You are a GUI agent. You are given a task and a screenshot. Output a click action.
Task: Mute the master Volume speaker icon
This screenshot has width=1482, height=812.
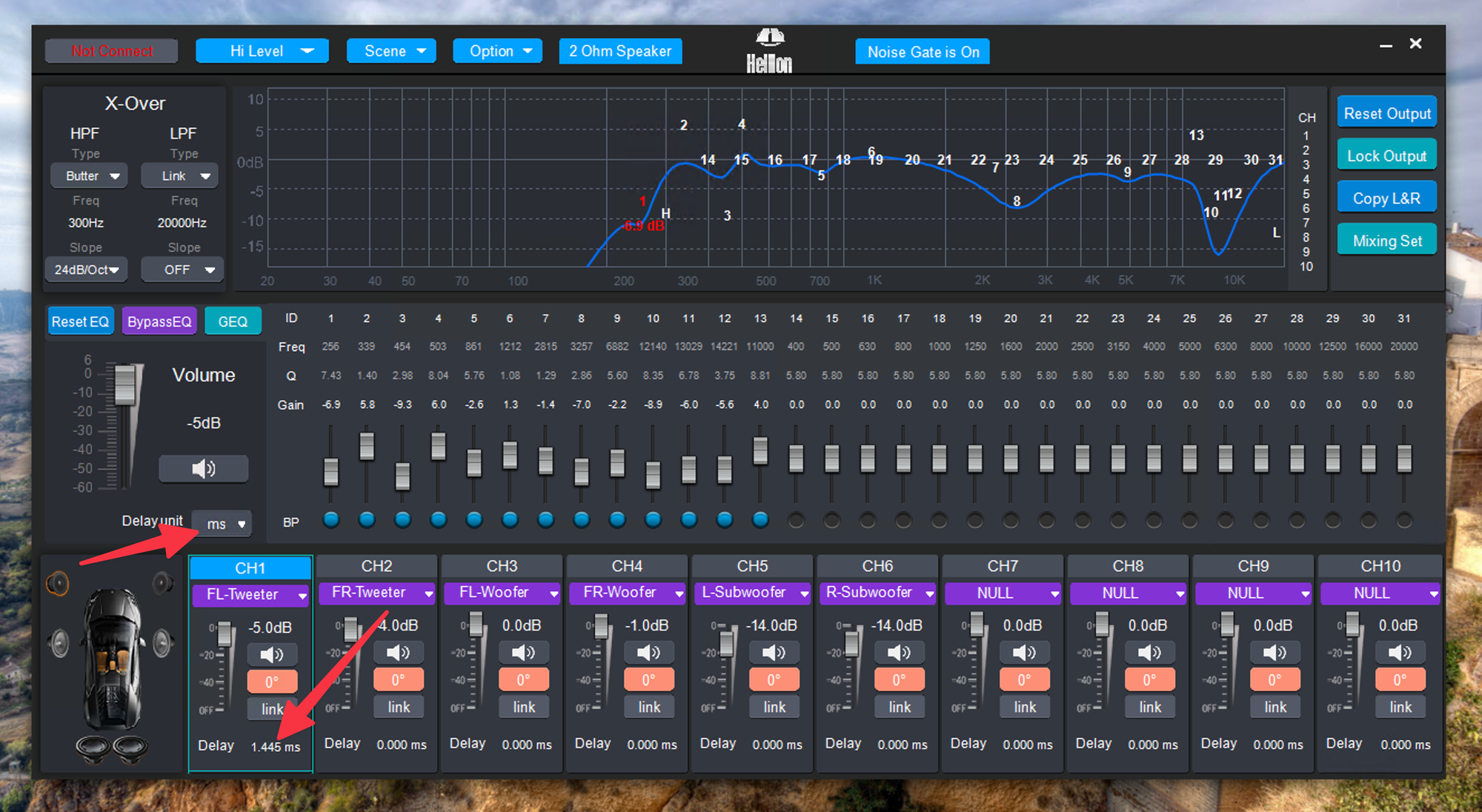203,469
